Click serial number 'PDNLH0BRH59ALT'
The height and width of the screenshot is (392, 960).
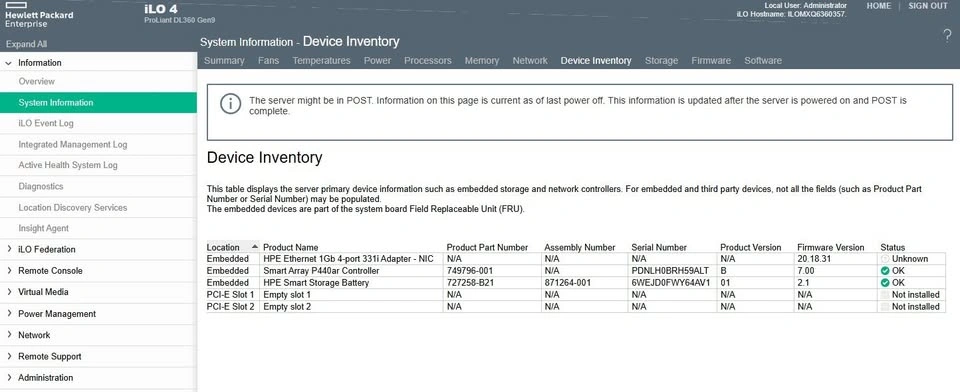[x=670, y=271]
